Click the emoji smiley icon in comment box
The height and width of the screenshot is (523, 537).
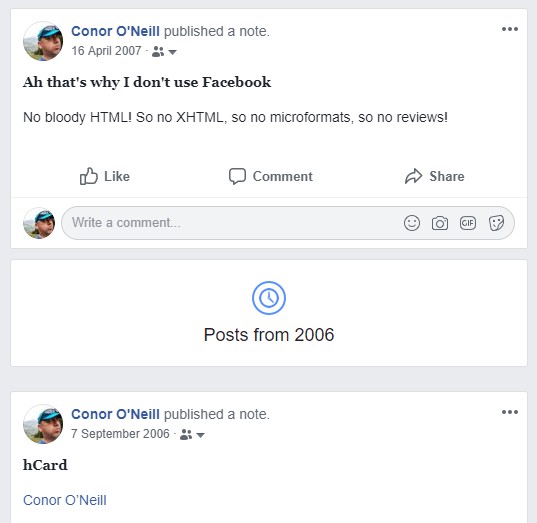[412, 223]
